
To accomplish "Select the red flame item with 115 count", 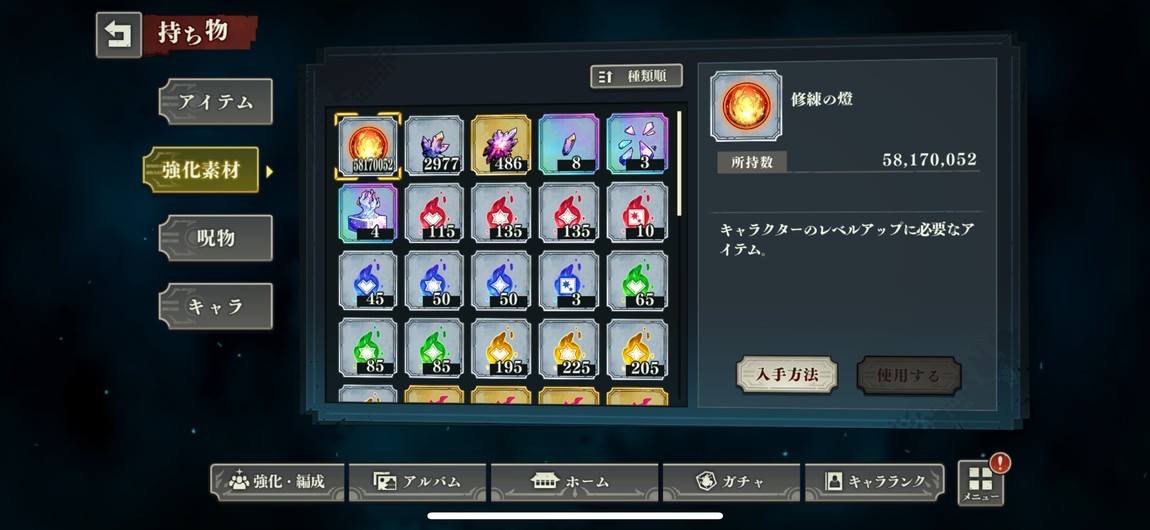I will click(x=435, y=213).
